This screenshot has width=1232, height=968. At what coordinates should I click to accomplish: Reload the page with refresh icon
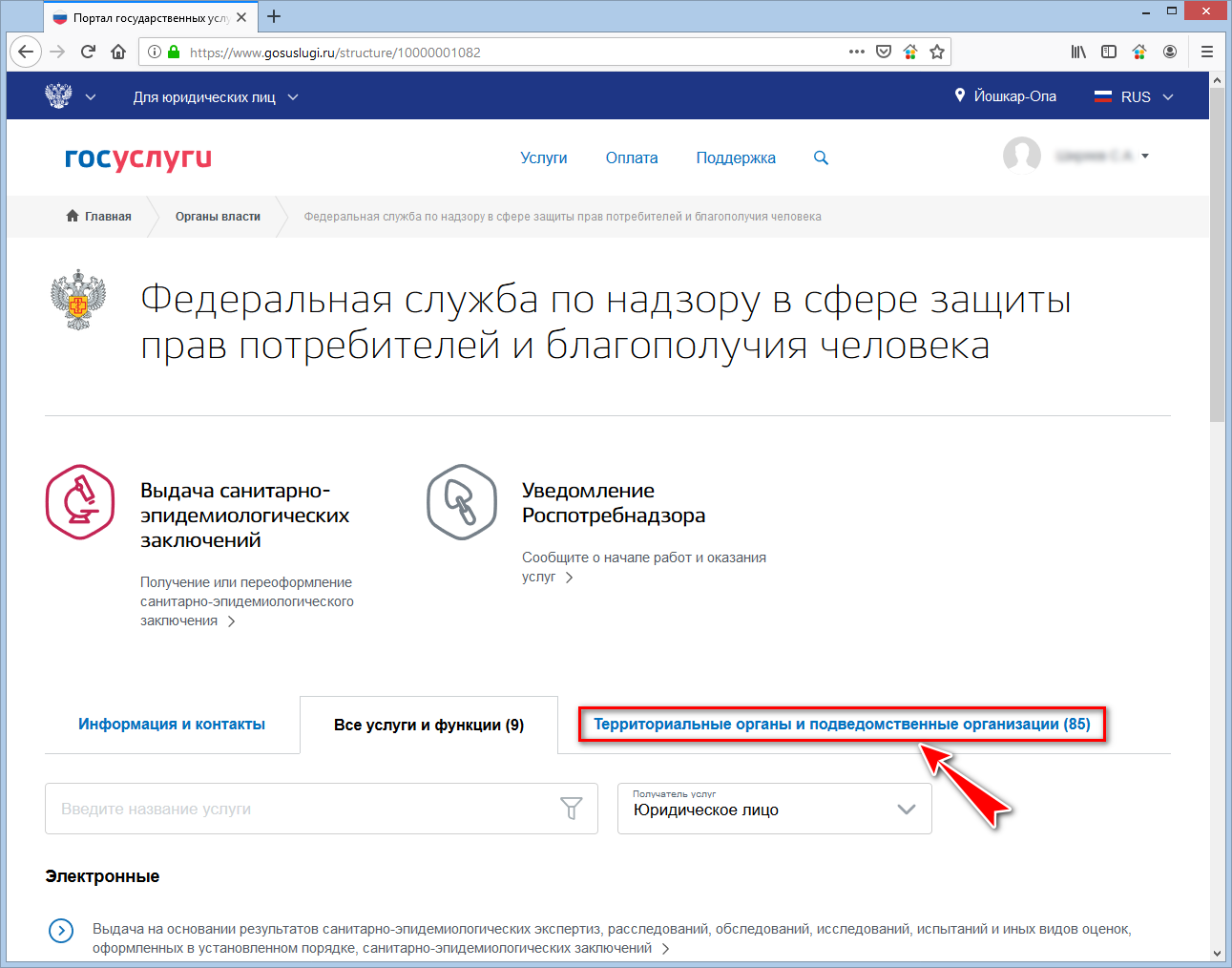click(x=88, y=52)
